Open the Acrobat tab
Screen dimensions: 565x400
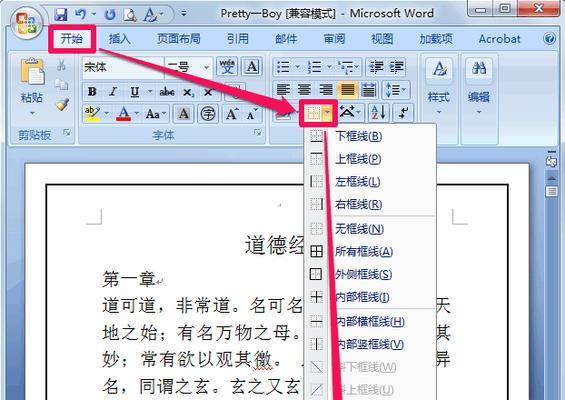pos(499,39)
